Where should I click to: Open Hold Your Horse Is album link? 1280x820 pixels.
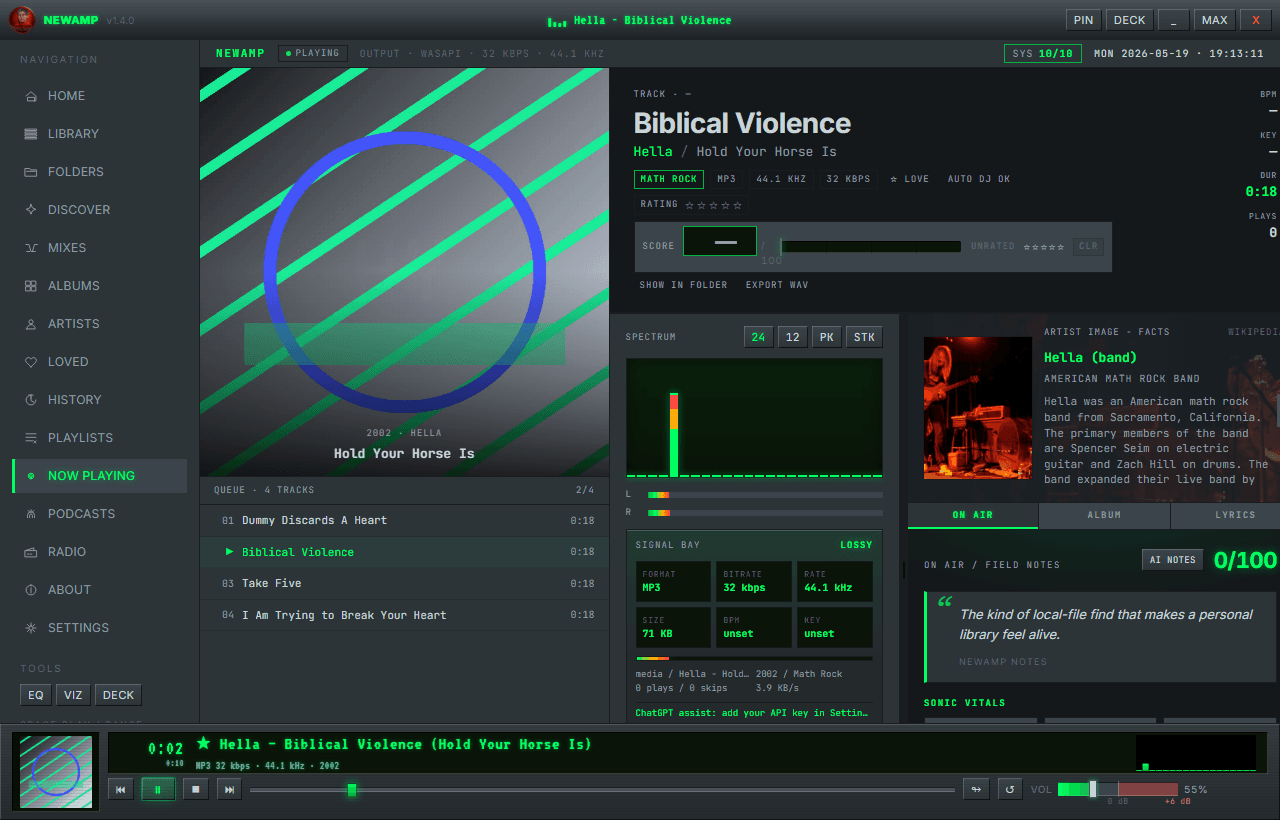[766, 152]
